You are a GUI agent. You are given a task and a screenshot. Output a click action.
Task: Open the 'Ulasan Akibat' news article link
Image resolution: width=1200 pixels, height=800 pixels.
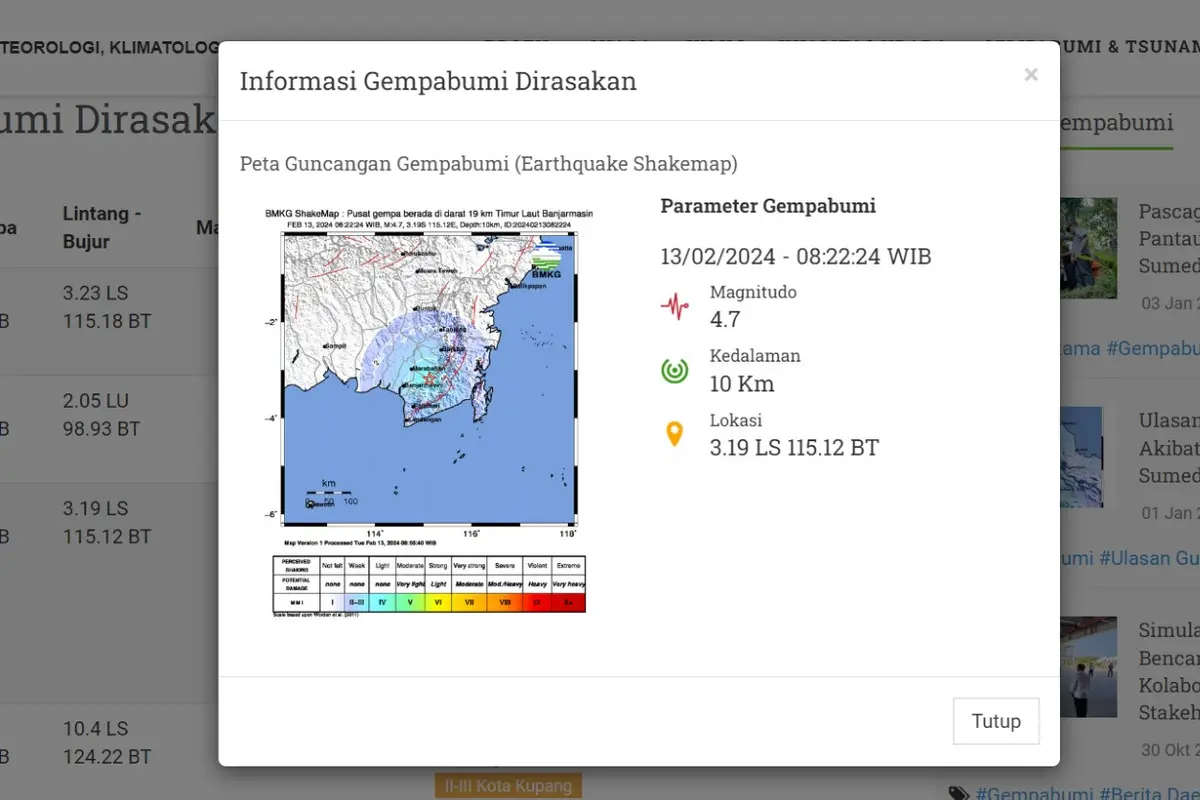pyautogui.click(x=1169, y=448)
